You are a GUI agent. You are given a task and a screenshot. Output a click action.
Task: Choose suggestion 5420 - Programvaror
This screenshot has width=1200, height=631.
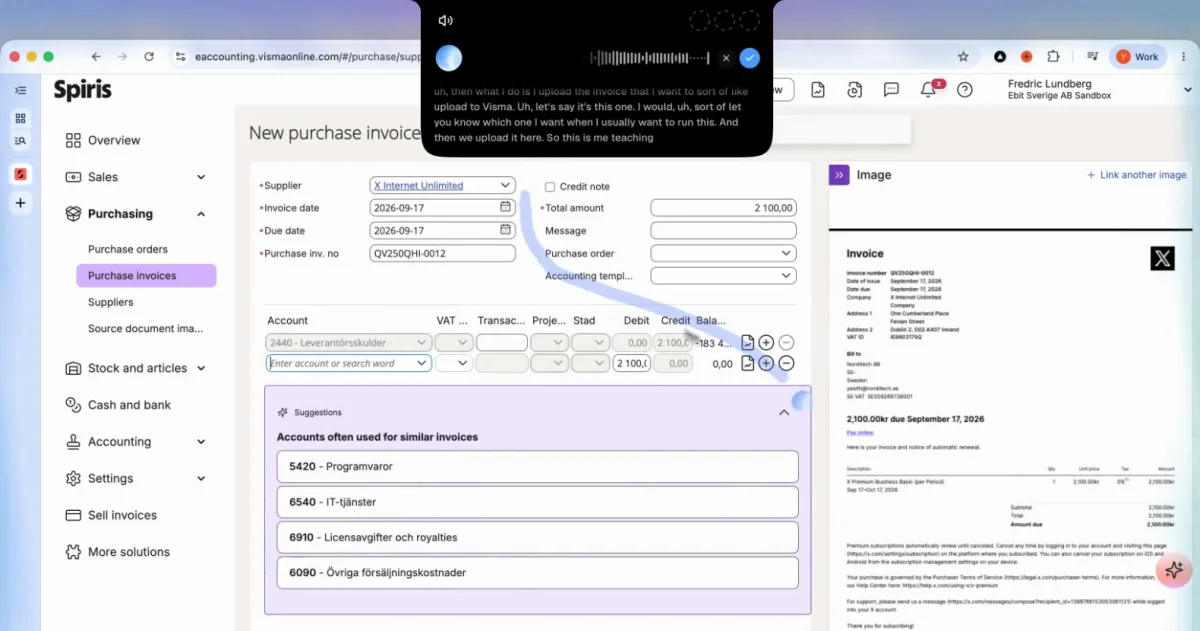pyautogui.click(x=537, y=466)
